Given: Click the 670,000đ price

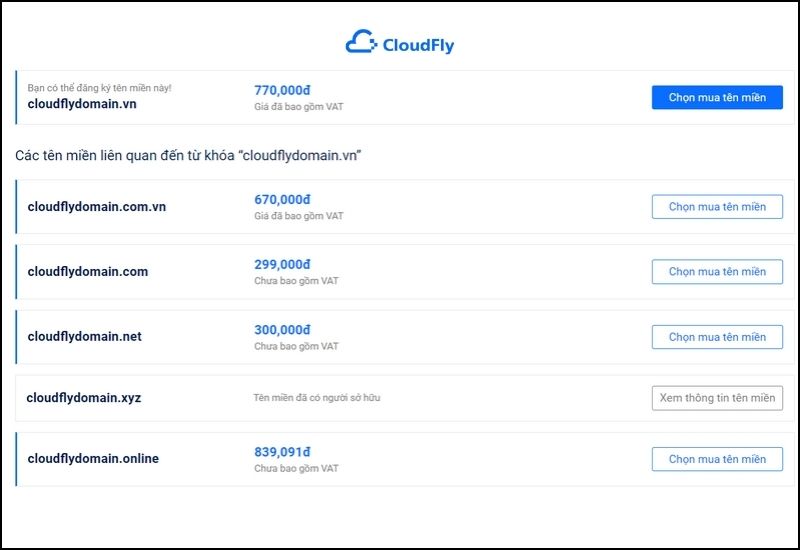Looking at the screenshot, I should tap(282, 199).
